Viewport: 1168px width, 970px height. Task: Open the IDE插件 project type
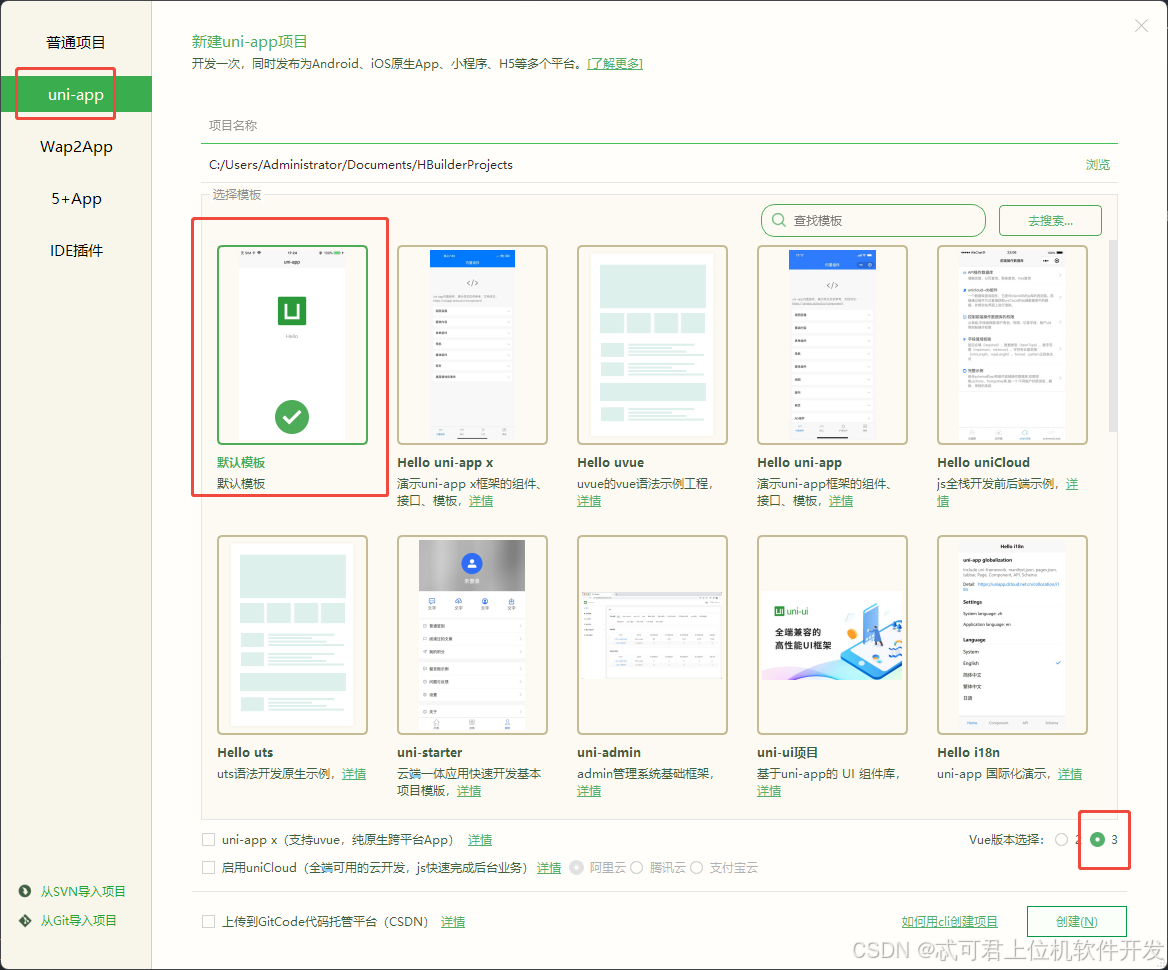pos(76,251)
